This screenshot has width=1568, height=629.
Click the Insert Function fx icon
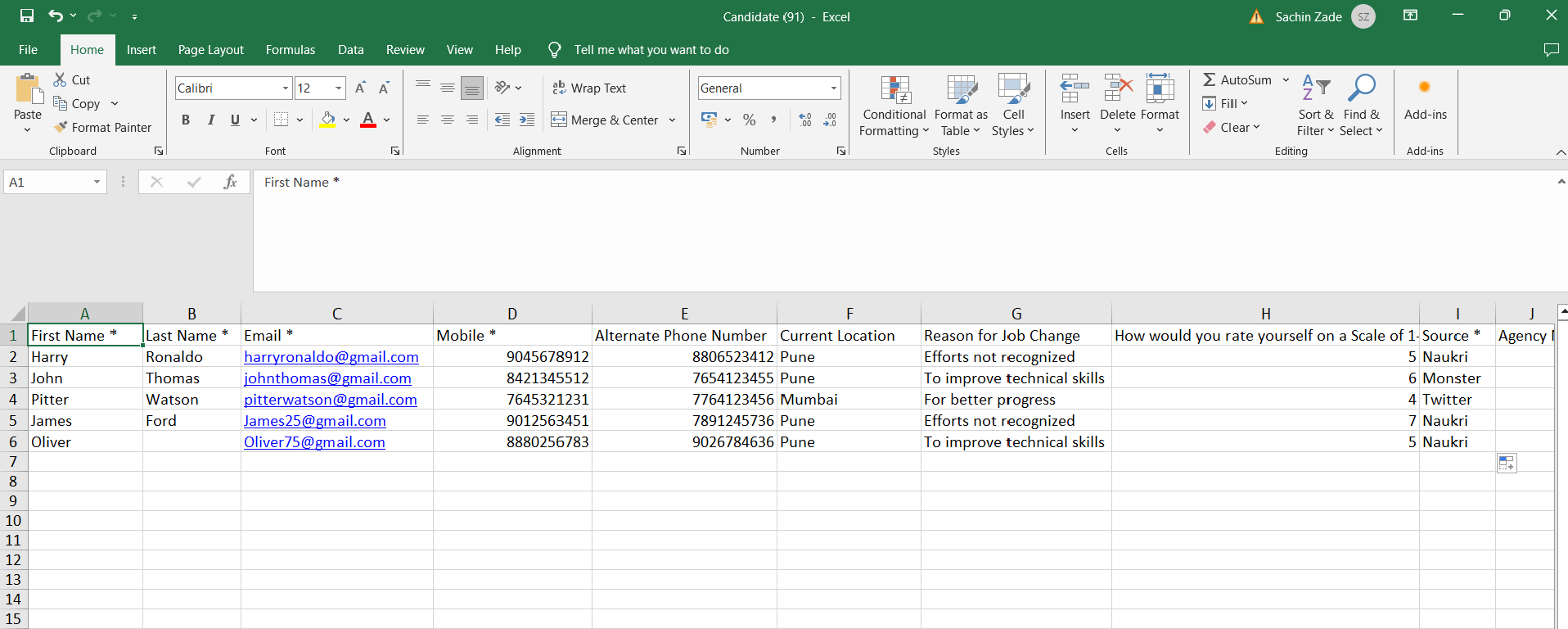[x=230, y=182]
